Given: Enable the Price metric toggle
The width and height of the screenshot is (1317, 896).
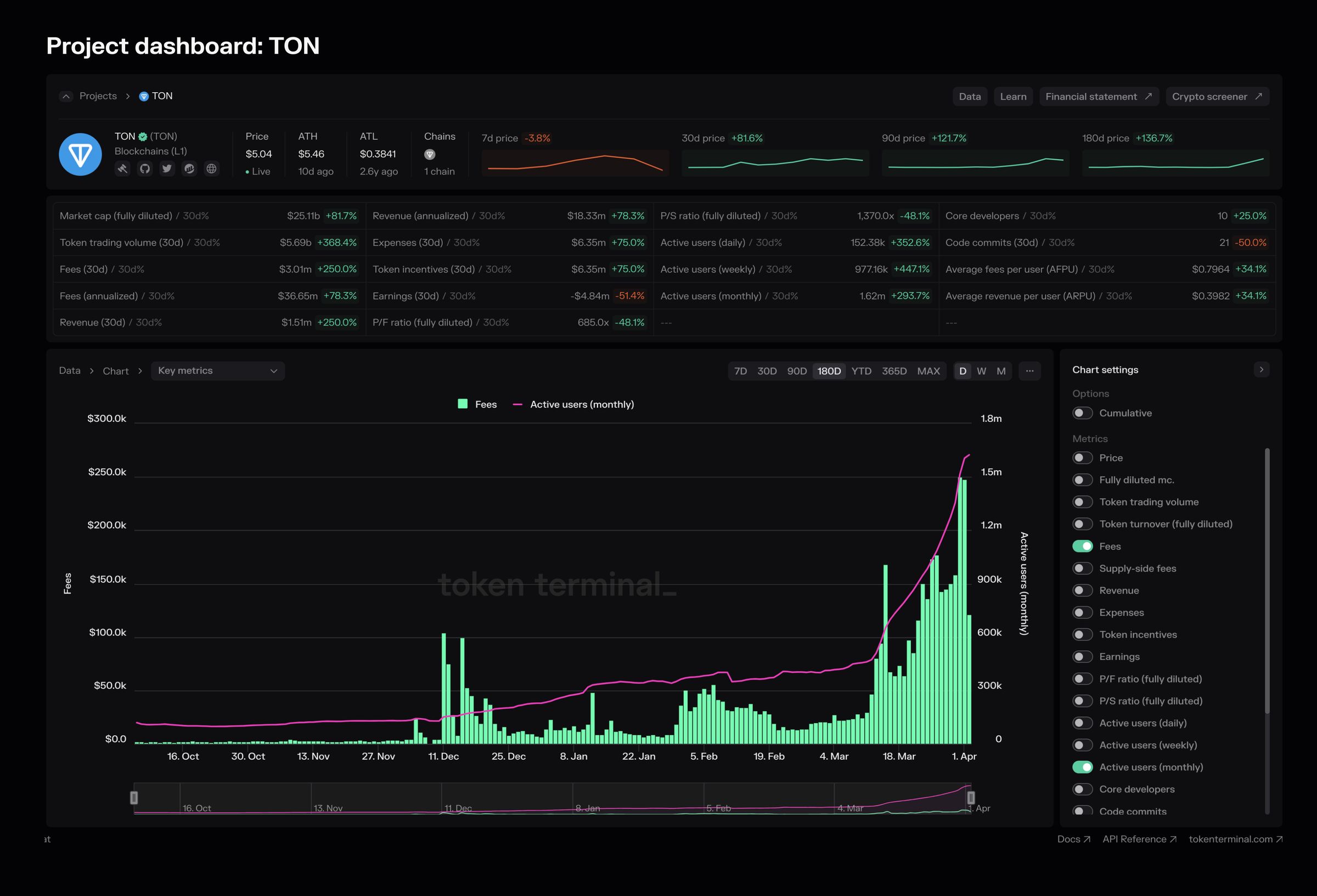Looking at the screenshot, I should point(1082,458).
